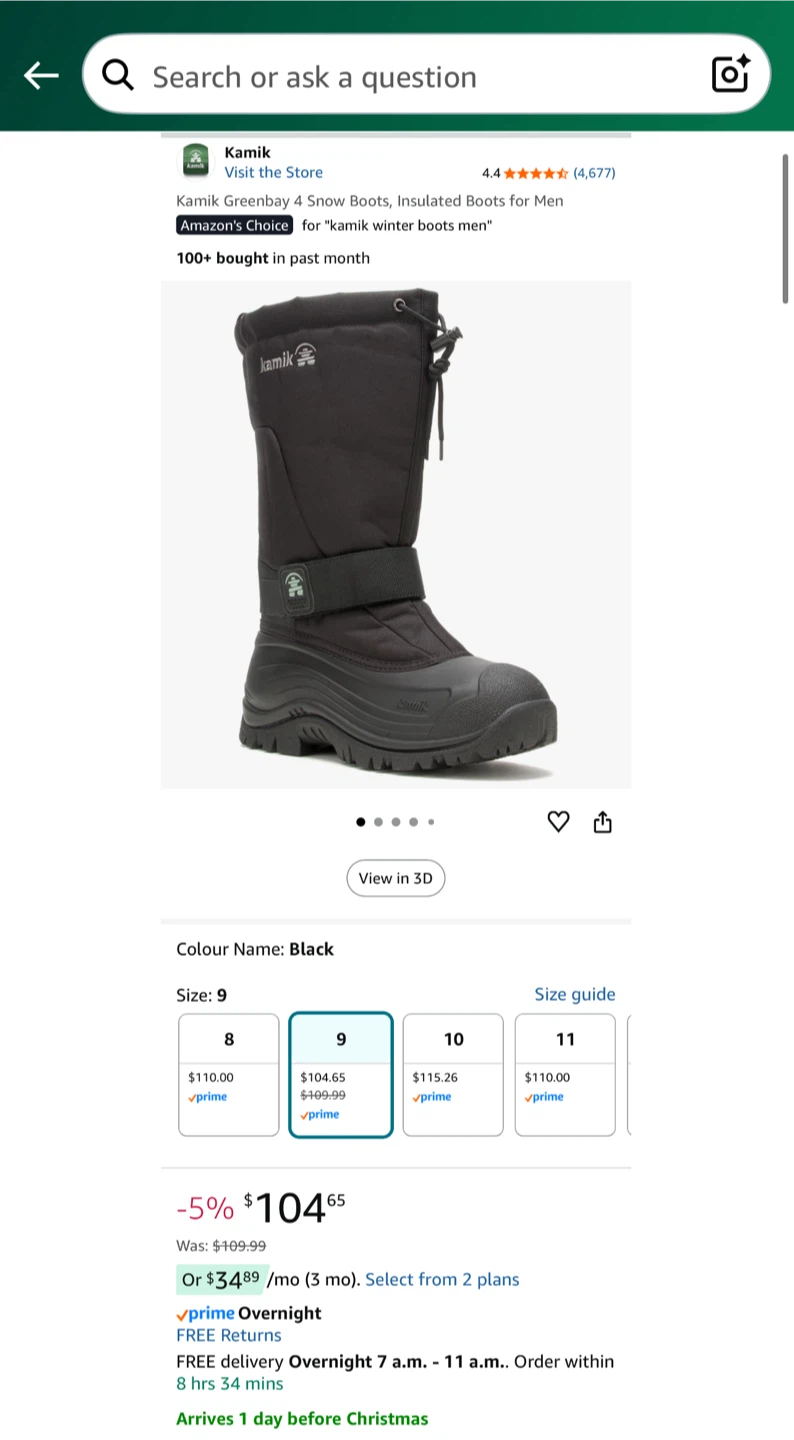Jump to second image via carousel dot
This screenshot has width=794, height=1440.
pos(378,822)
